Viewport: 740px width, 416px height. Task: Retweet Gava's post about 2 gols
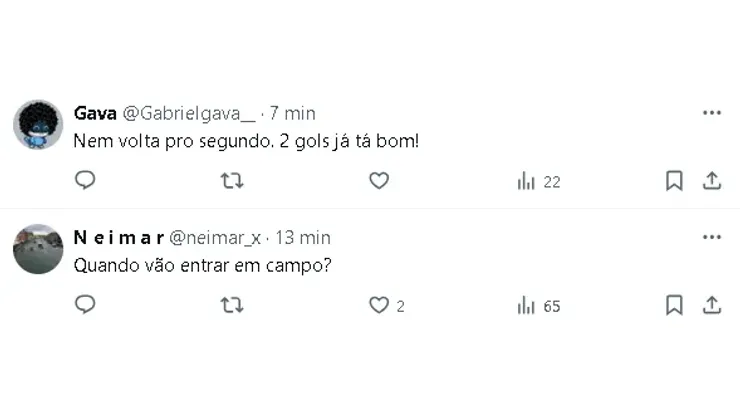click(232, 180)
